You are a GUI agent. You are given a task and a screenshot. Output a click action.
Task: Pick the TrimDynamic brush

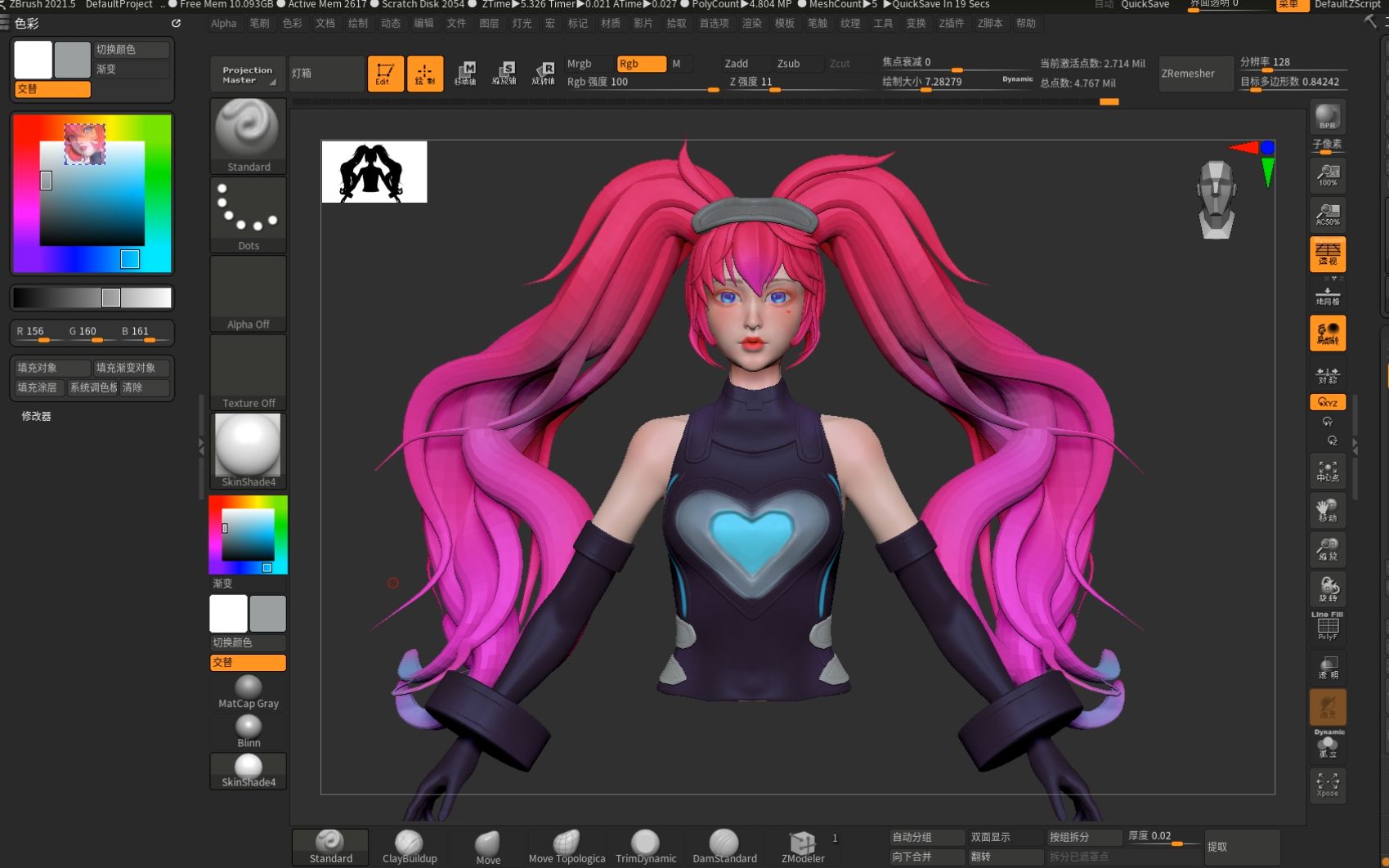click(x=646, y=847)
